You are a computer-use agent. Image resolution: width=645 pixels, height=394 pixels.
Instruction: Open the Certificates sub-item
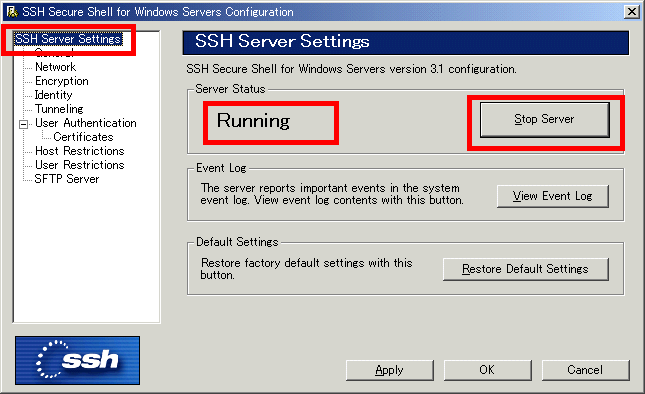coord(83,137)
